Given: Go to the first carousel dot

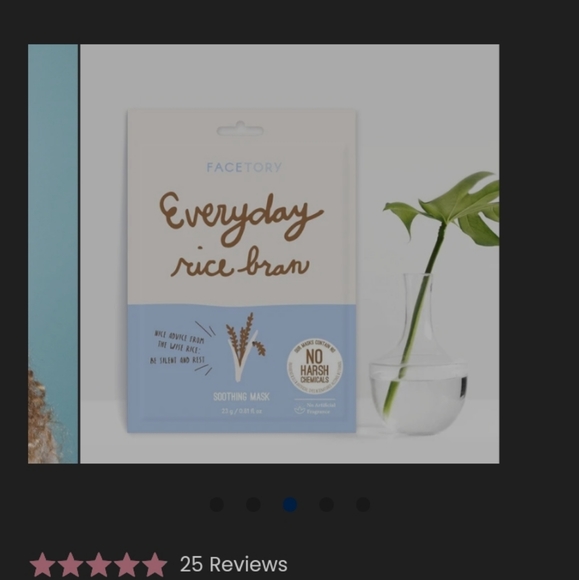Looking at the screenshot, I should [x=217, y=505].
